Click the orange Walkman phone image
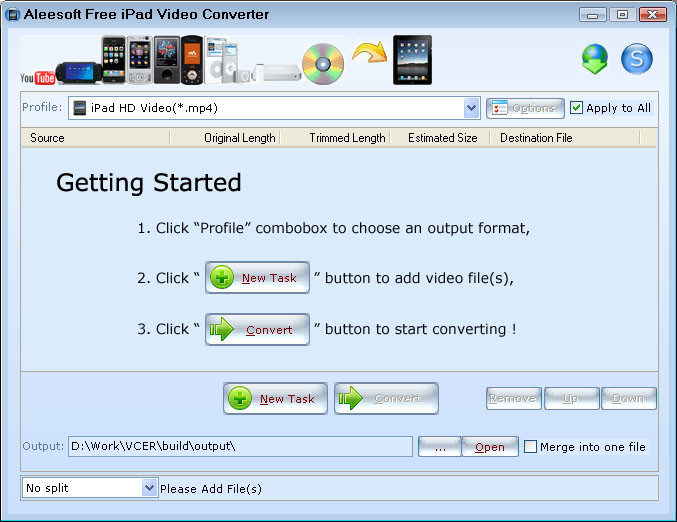 point(192,60)
